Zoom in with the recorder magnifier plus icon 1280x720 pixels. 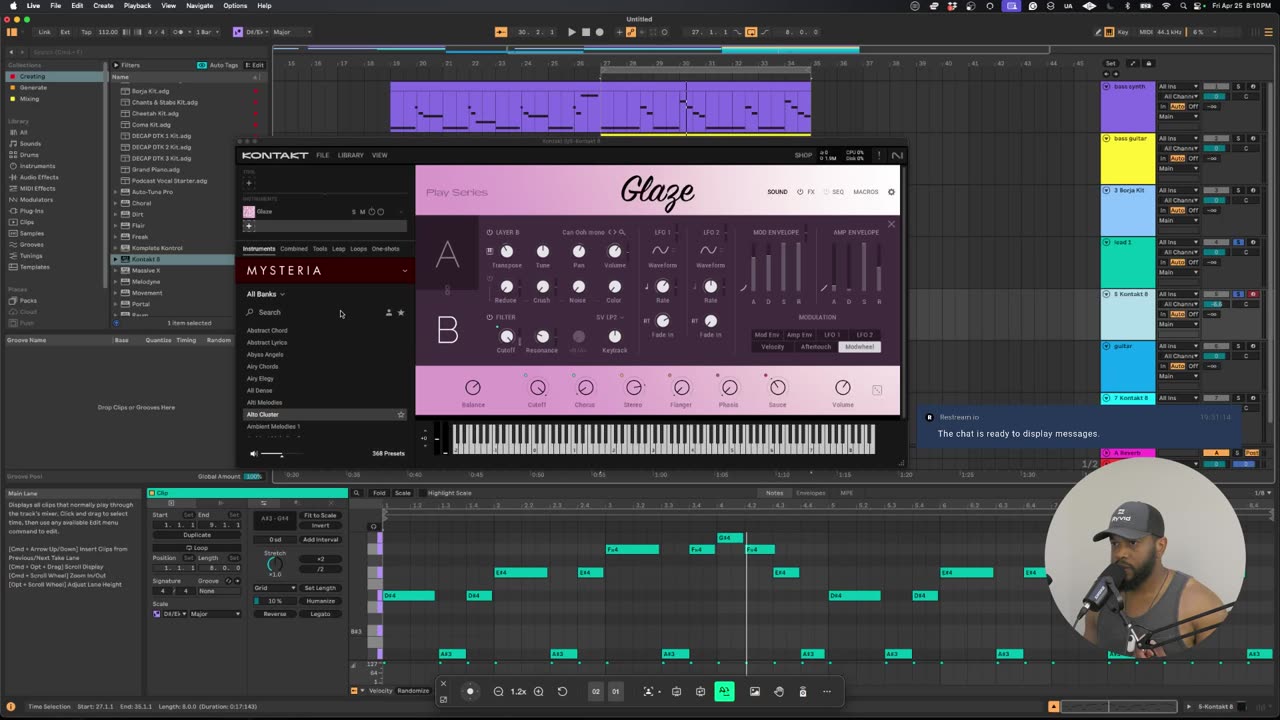tap(538, 691)
